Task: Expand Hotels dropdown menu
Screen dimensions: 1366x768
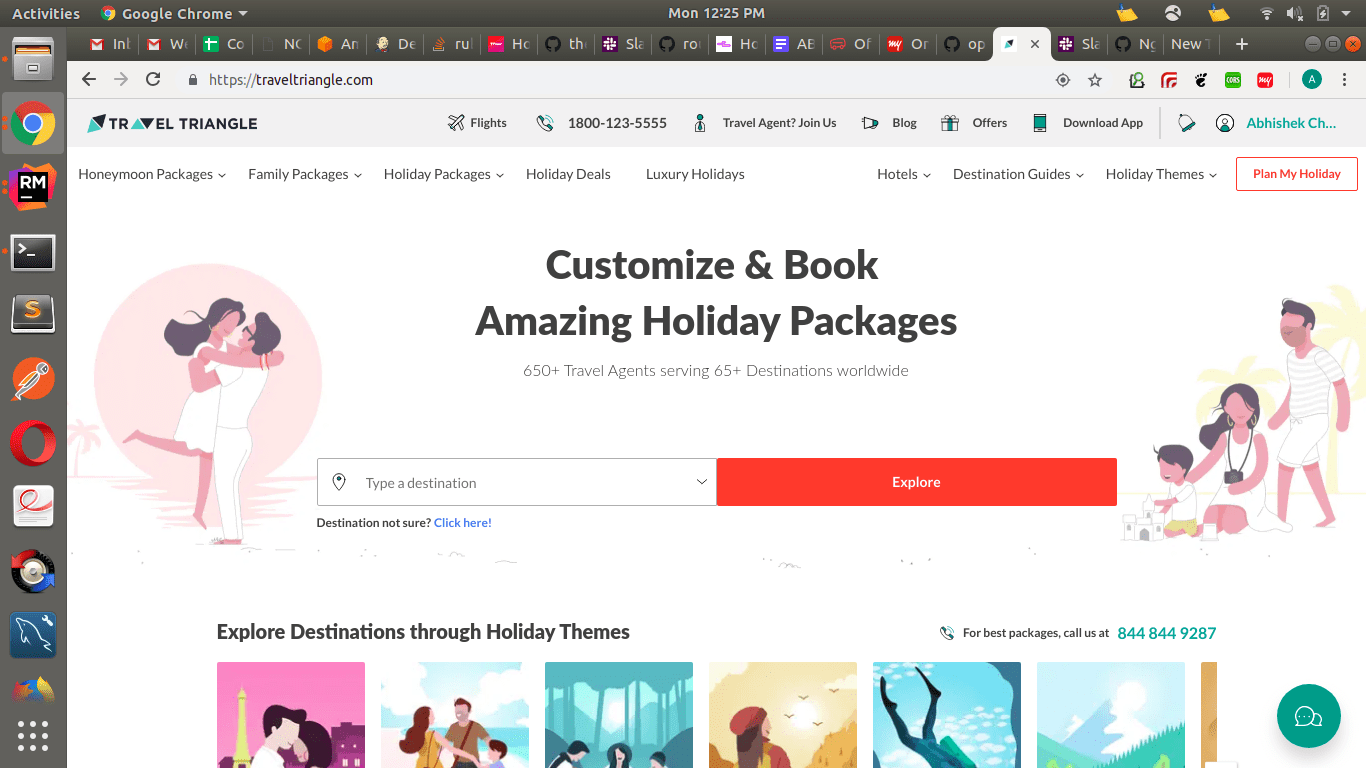Action: [904, 174]
